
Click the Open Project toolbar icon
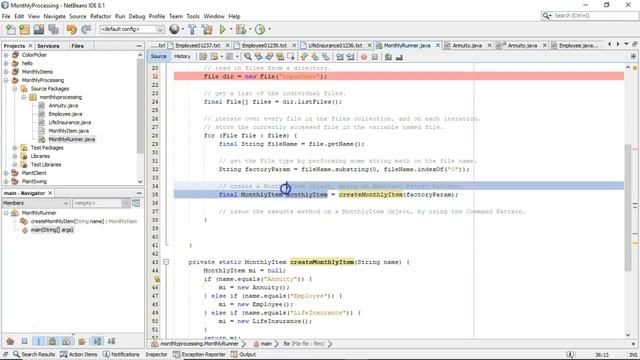pyautogui.click(x=39, y=29)
